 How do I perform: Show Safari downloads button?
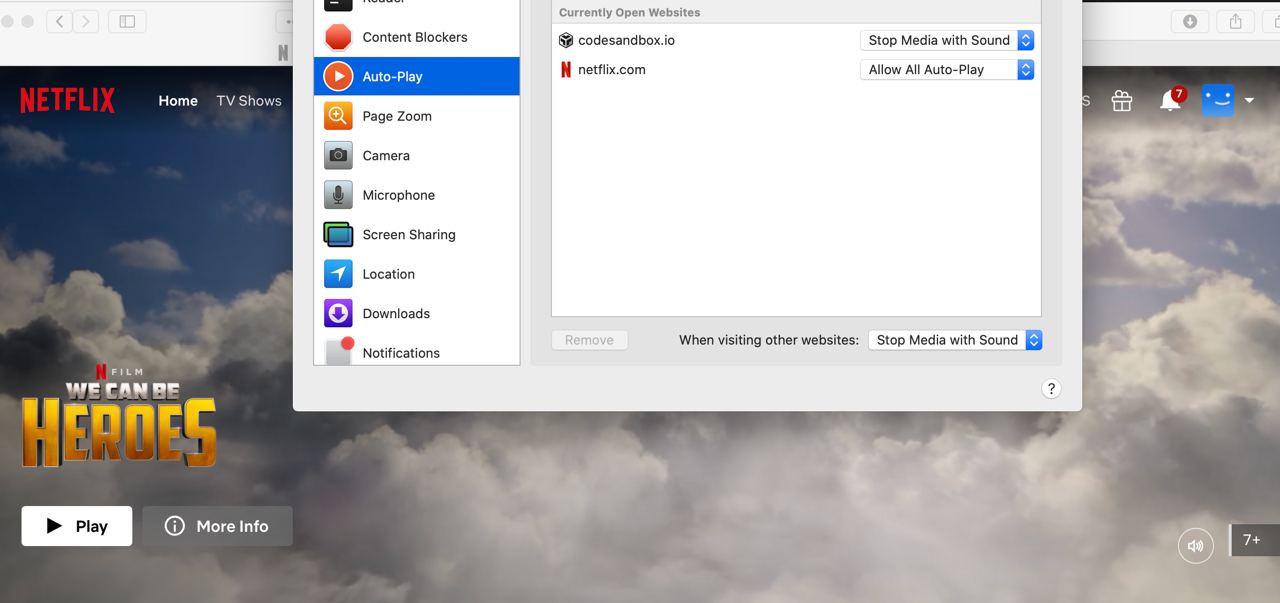click(1190, 21)
